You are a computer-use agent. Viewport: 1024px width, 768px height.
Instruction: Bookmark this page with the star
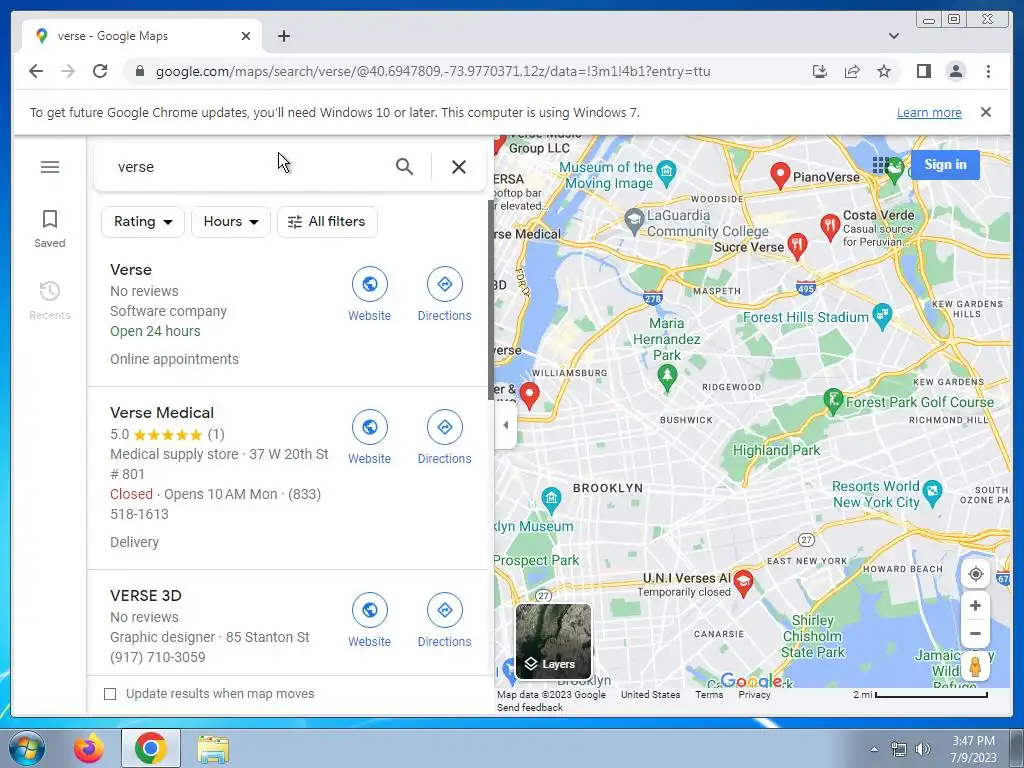coord(884,71)
